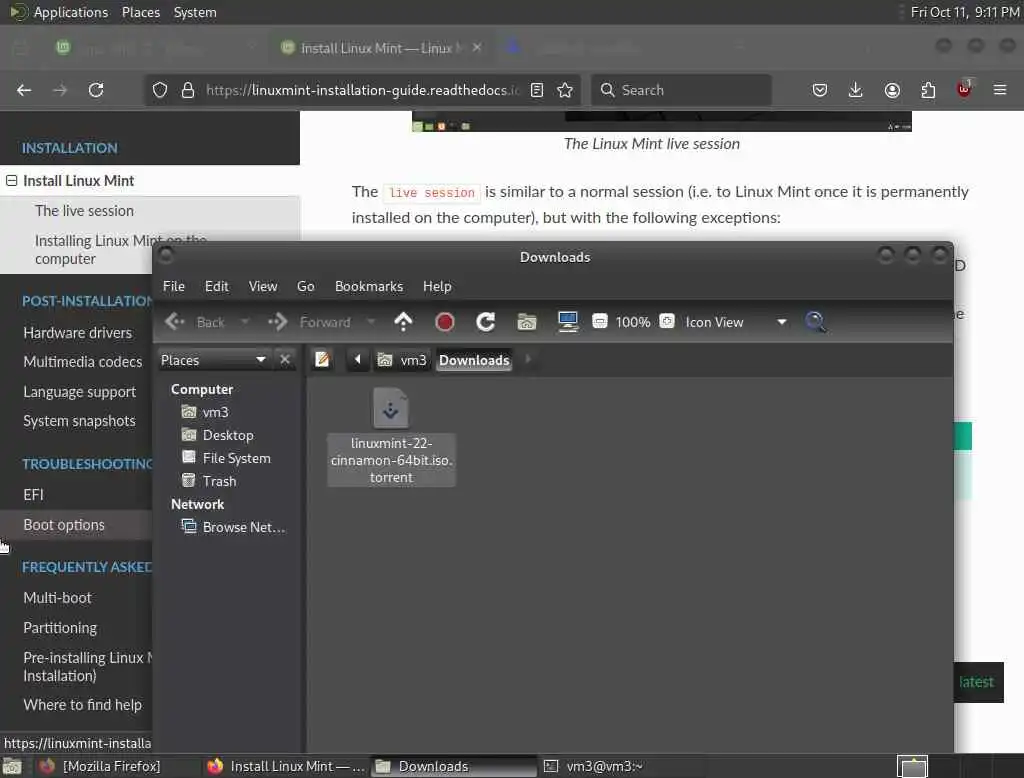
Task: Open Browse Network in sidebar
Action: (x=244, y=527)
